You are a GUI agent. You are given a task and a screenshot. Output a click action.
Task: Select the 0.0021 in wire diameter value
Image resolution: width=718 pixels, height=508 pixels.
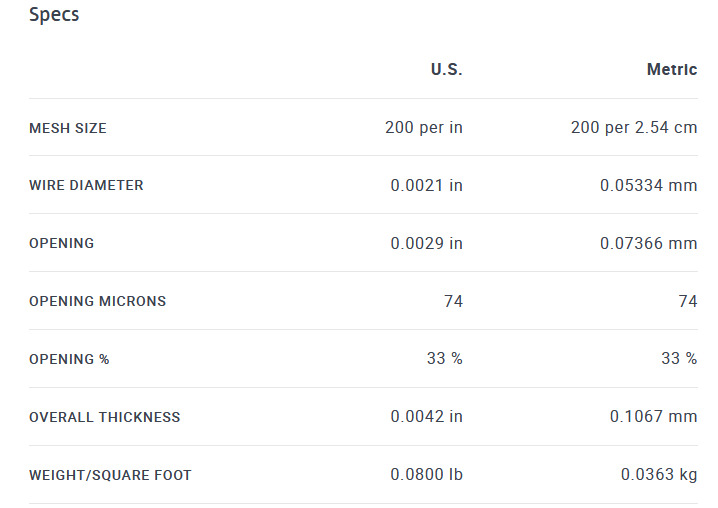426,185
